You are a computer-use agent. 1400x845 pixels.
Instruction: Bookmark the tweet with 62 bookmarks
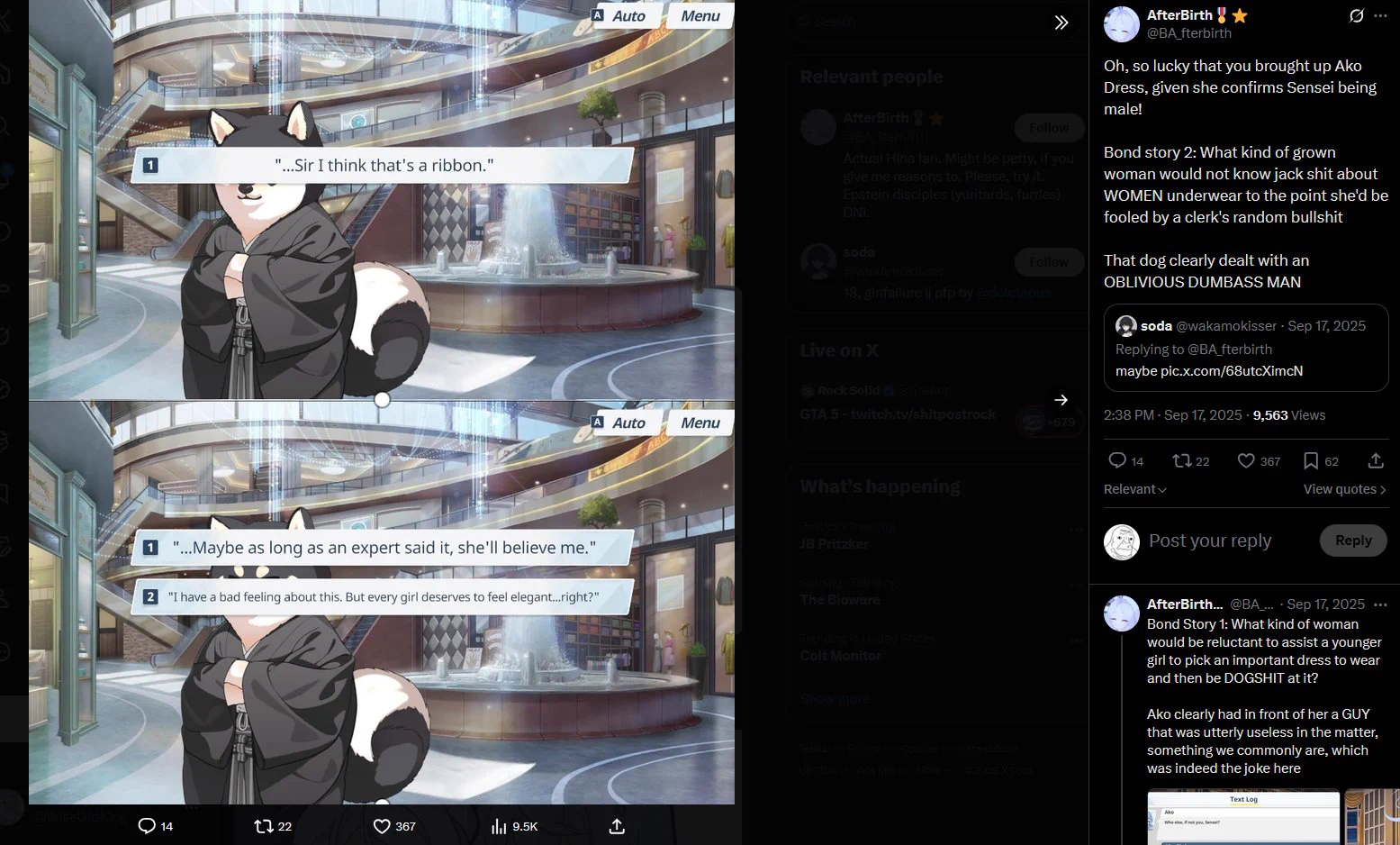tap(1321, 461)
